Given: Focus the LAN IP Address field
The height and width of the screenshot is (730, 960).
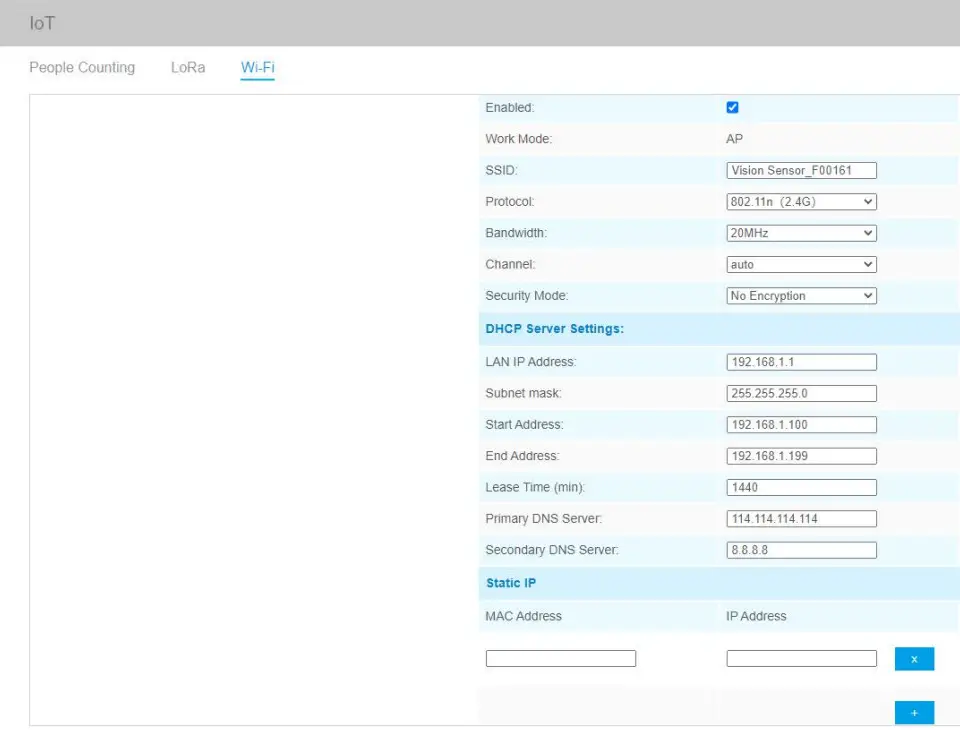Looking at the screenshot, I should tap(801, 362).
